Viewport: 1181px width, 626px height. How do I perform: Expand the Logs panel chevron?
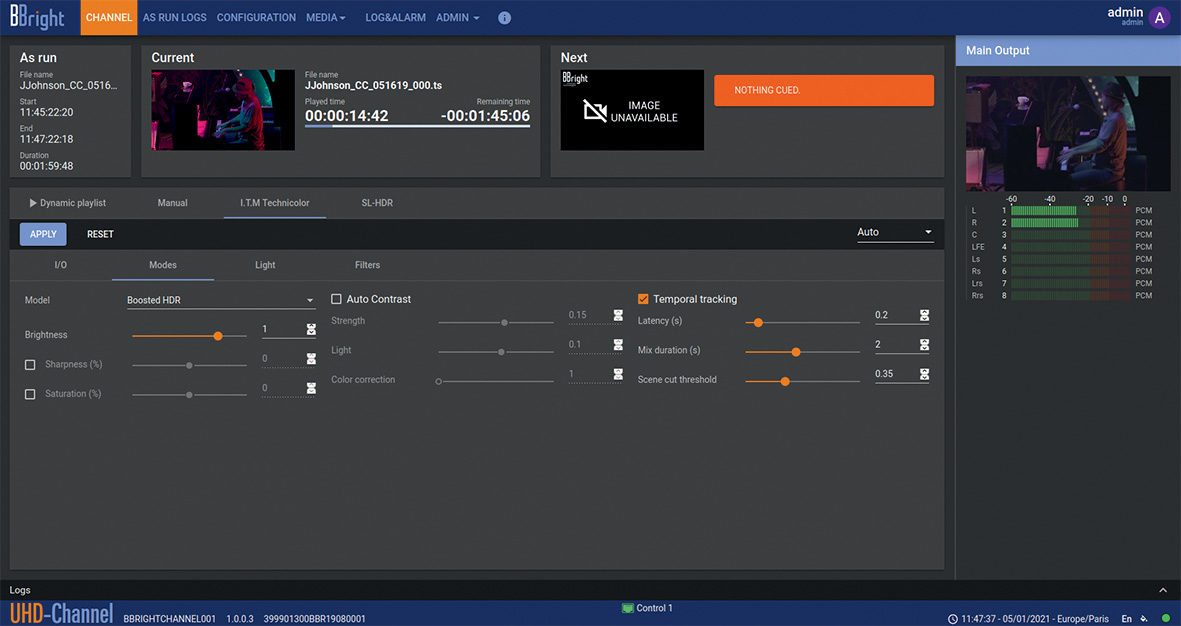1162,591
